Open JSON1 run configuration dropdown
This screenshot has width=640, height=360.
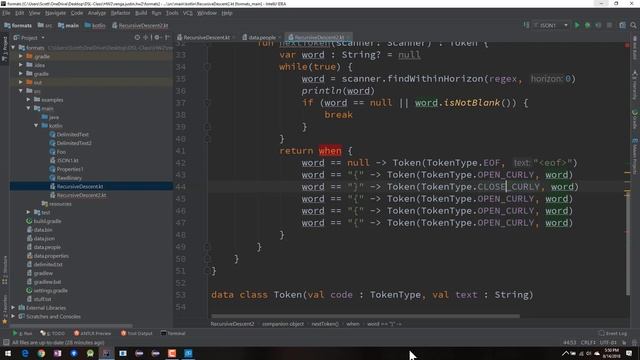tap(551, 25)
